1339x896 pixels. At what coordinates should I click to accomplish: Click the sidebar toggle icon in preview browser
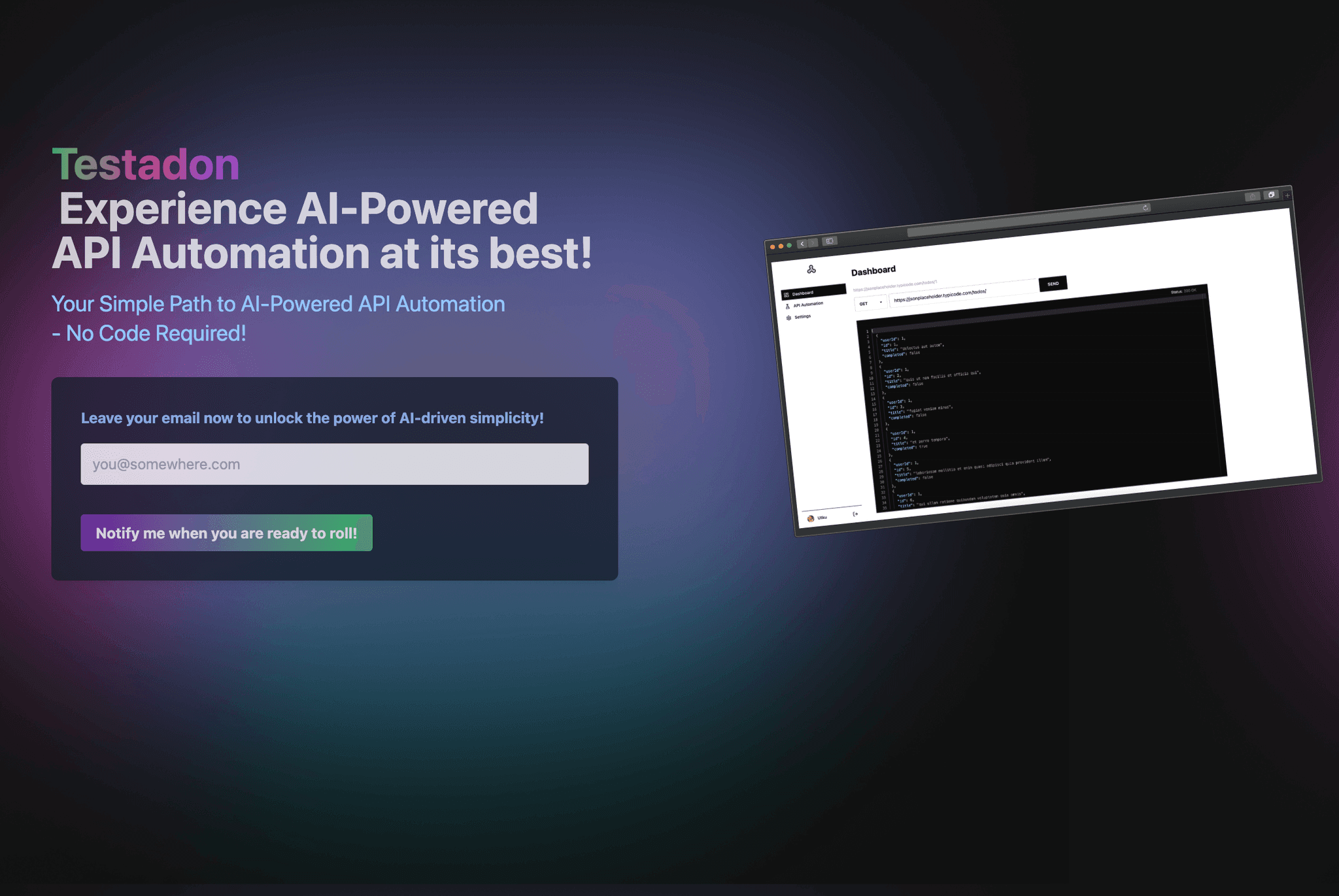(830, 241)
